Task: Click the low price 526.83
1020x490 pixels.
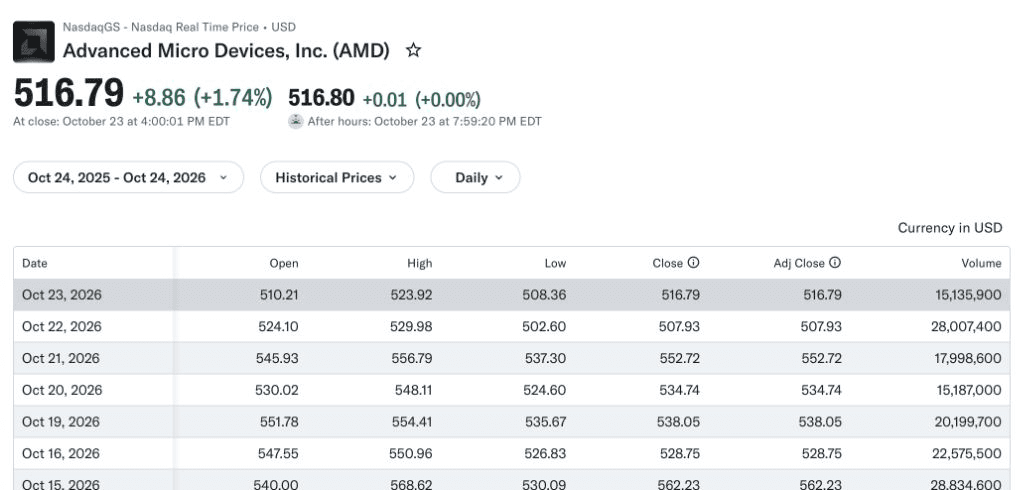Action: (544, 454)
